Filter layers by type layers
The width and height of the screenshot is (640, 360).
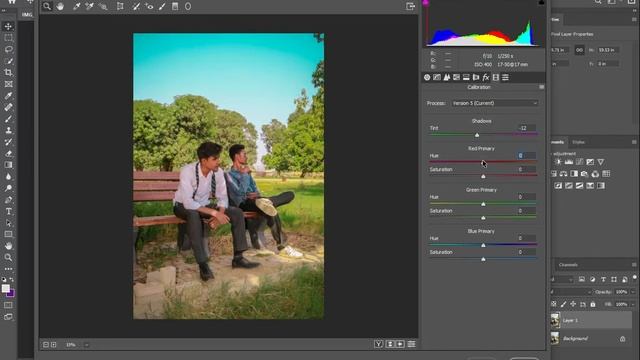(x=603, y=280)
